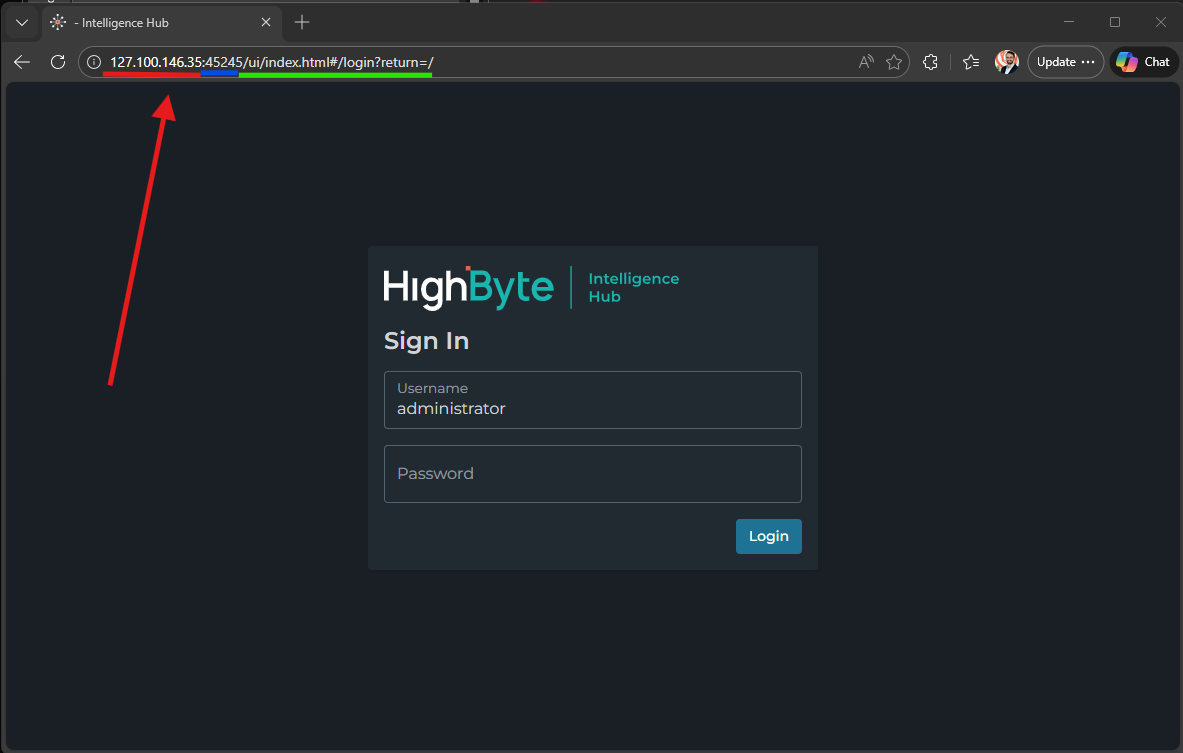Focus the Username field
This screenshot has width=1183, height=753.
[592, 400]
